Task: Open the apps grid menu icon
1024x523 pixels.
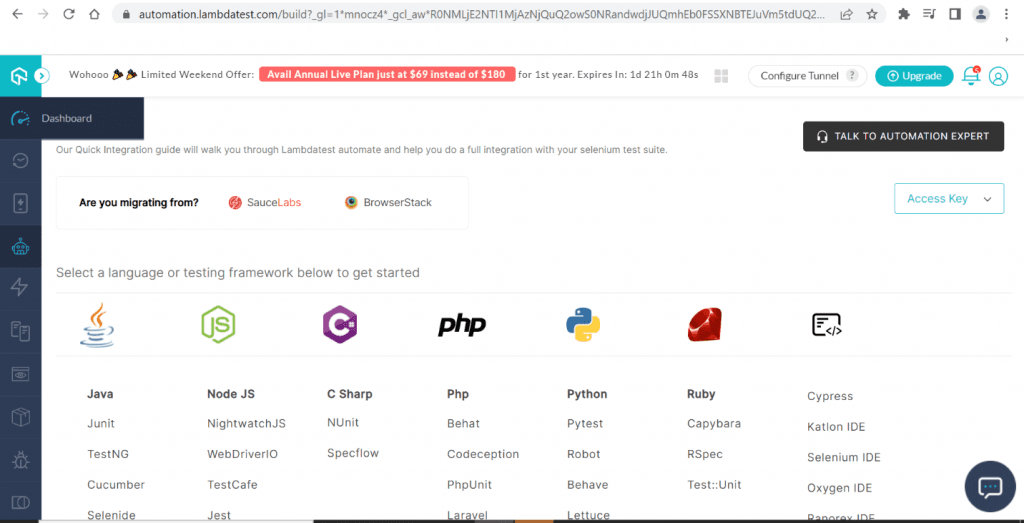Action: click(x=722, y=76)
